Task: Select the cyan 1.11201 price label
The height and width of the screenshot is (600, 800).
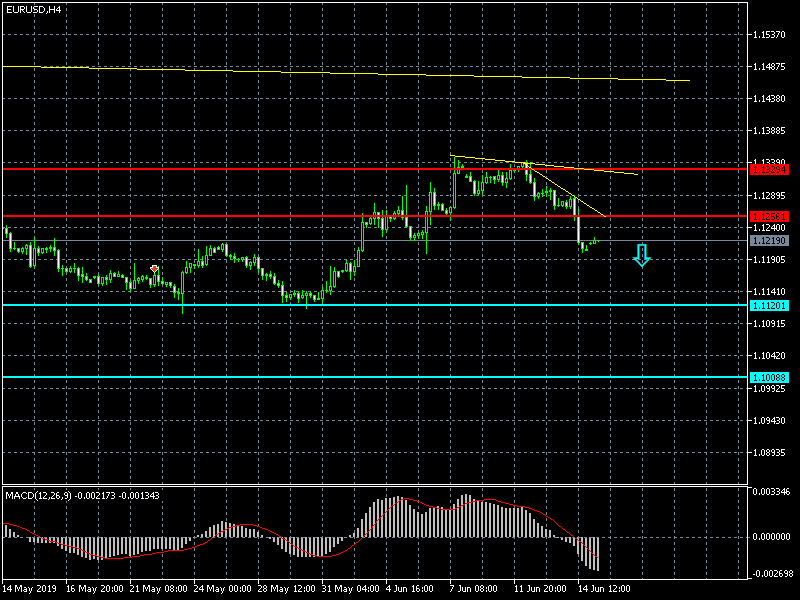Action: click(769, 306)
